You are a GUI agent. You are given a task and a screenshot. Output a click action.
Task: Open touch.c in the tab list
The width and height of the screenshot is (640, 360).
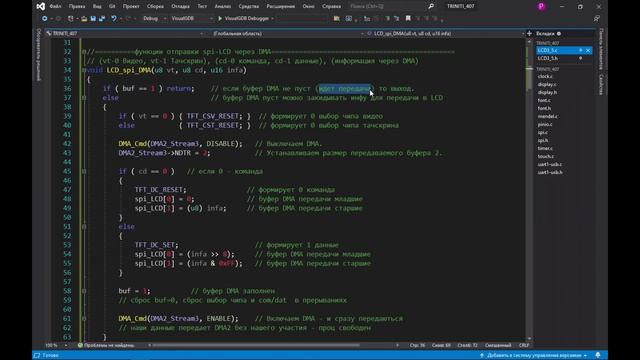pyautogui.click(x=546, y=156)
